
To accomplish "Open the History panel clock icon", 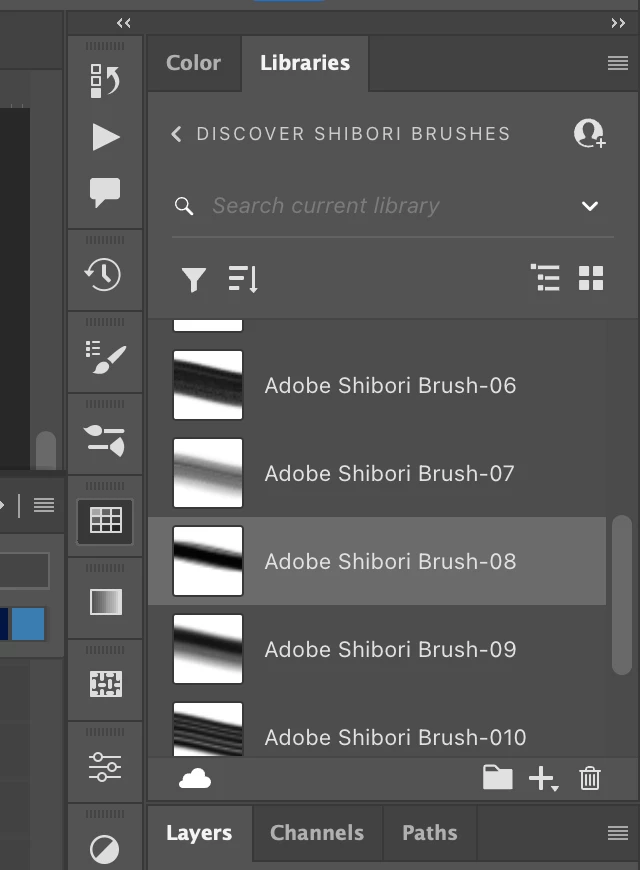I will 103,275.
